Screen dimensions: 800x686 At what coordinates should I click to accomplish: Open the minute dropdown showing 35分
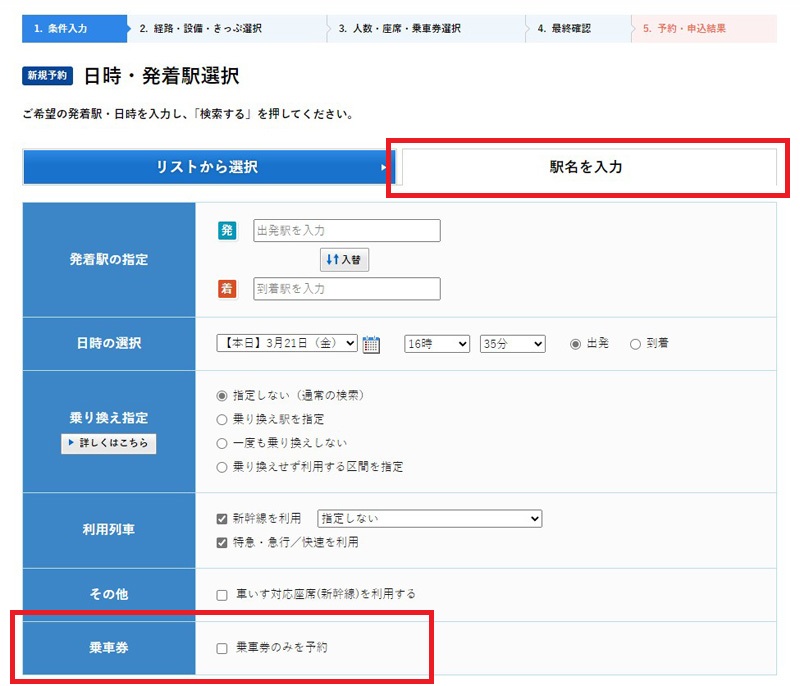click(x=512, y=344)
